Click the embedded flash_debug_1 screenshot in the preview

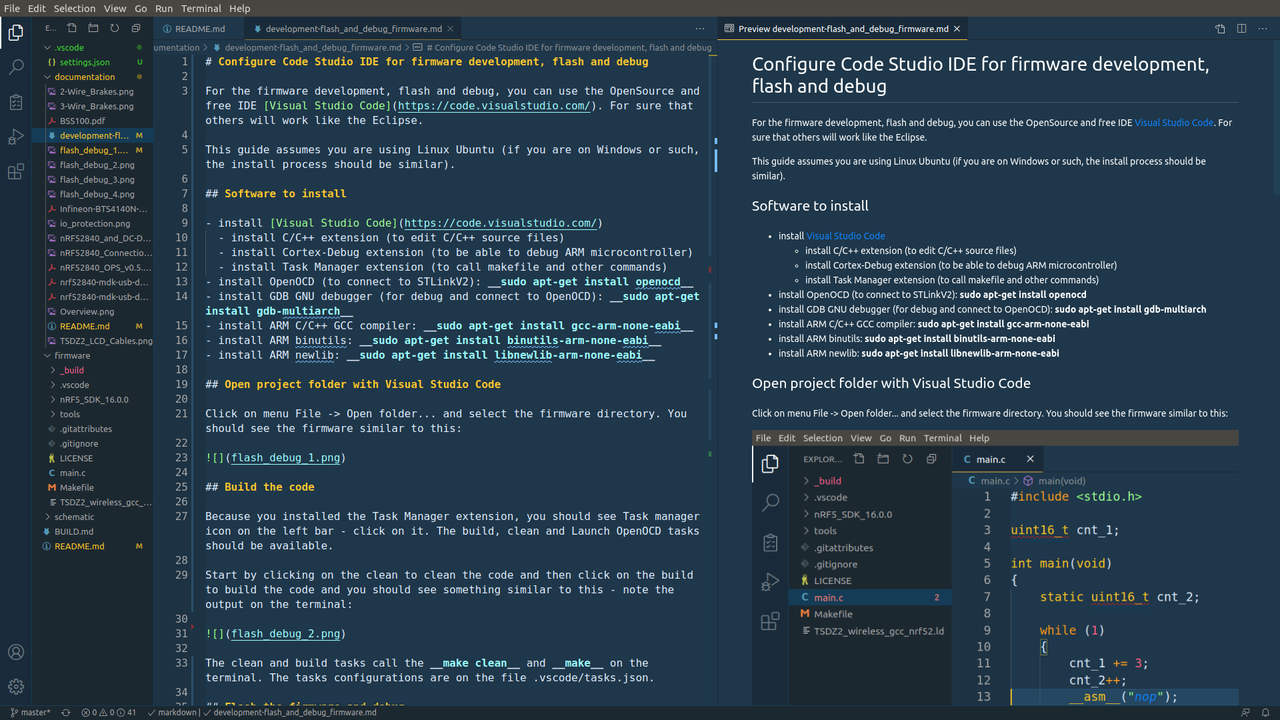(995, 567)
